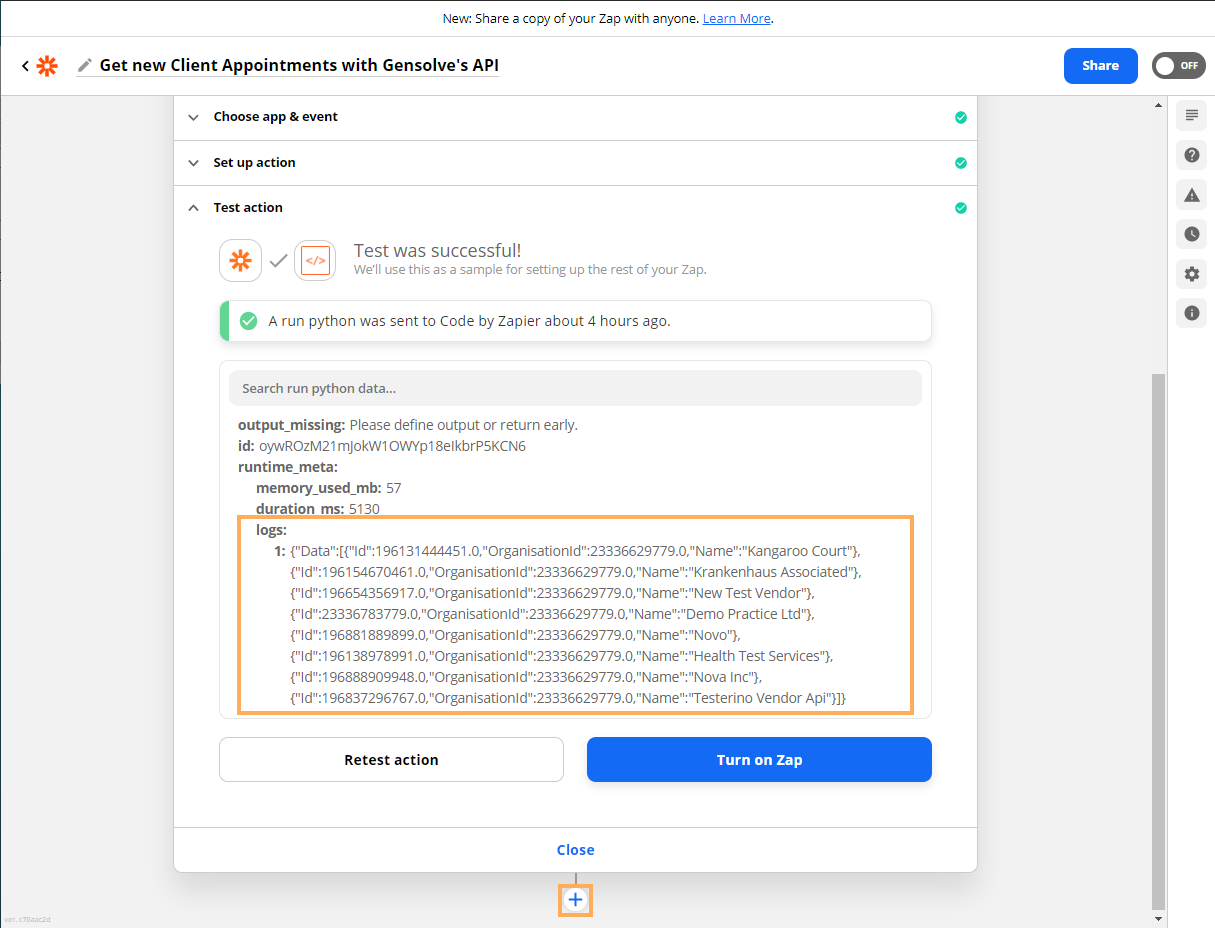Open the clock history icon
1215x928 pixels.
[1191, 234]
